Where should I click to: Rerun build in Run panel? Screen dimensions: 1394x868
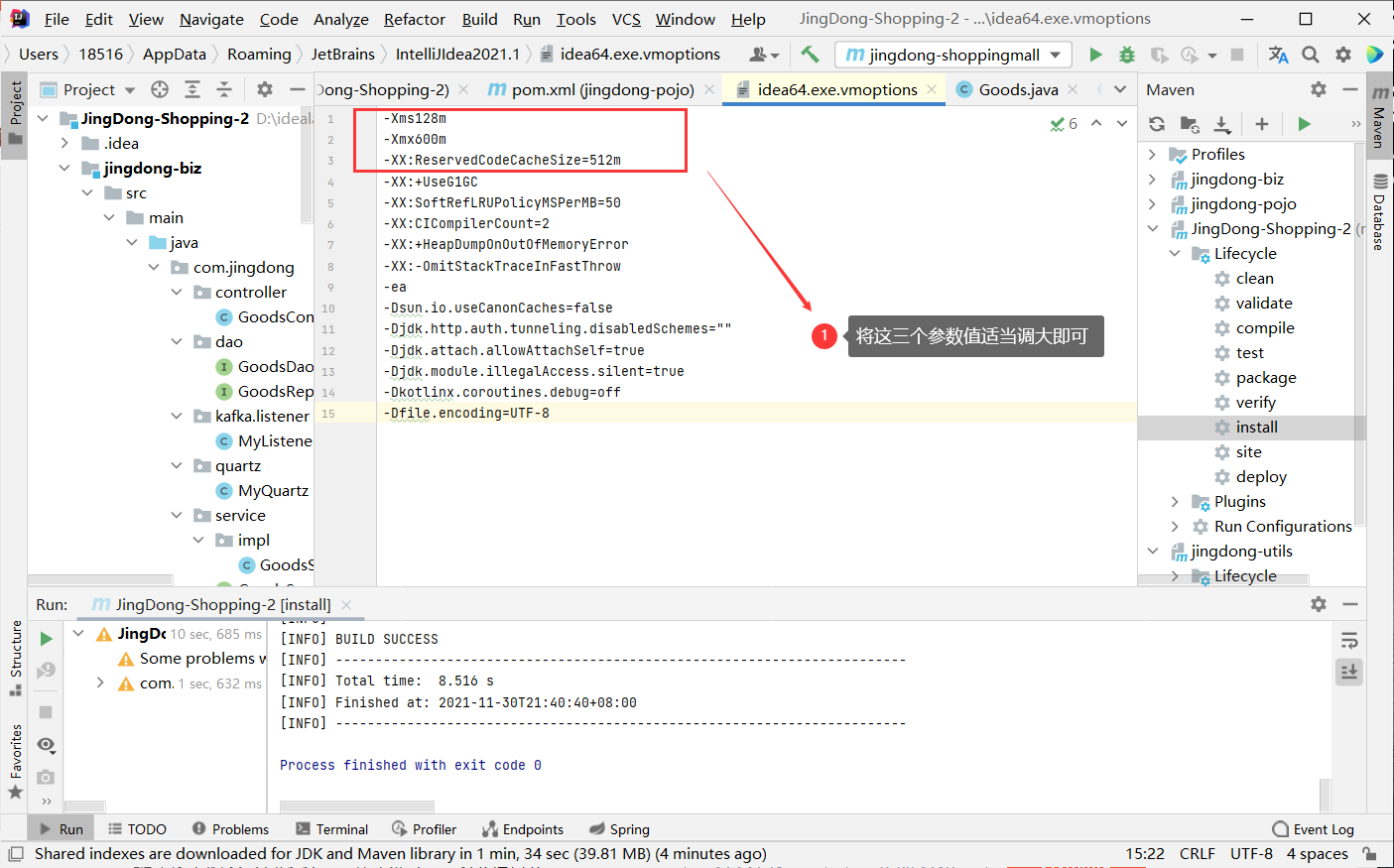point(46,639)
